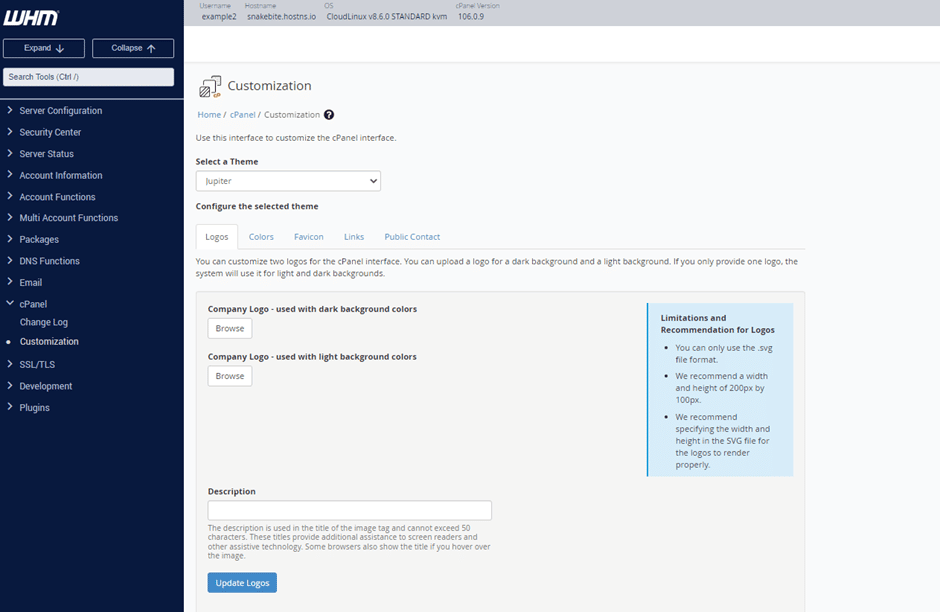
Task: Click 'Limitations and Recommendation for Logos' heading
Action: click(x=718, y=324)
